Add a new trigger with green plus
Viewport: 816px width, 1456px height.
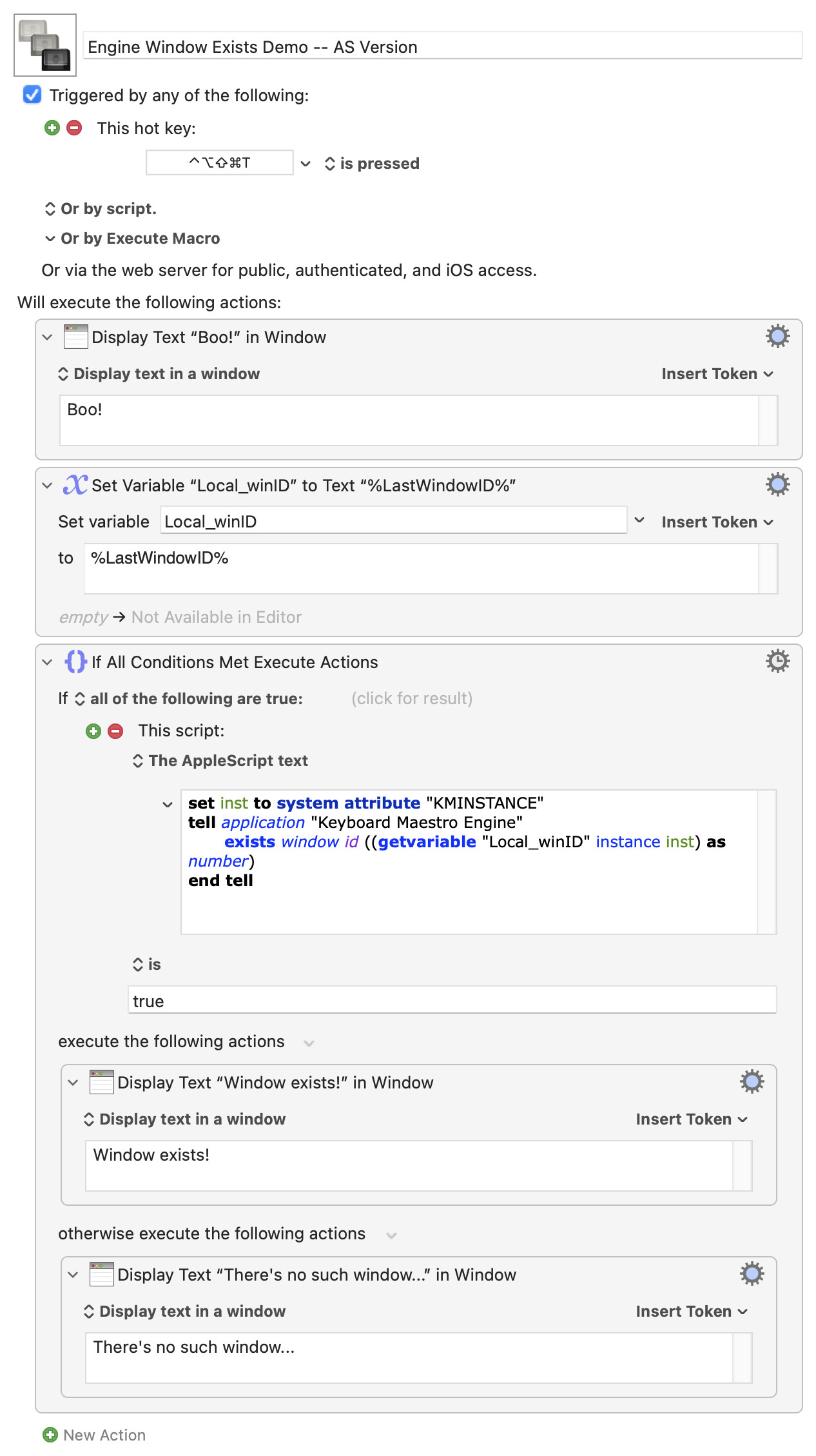point(52,128)
